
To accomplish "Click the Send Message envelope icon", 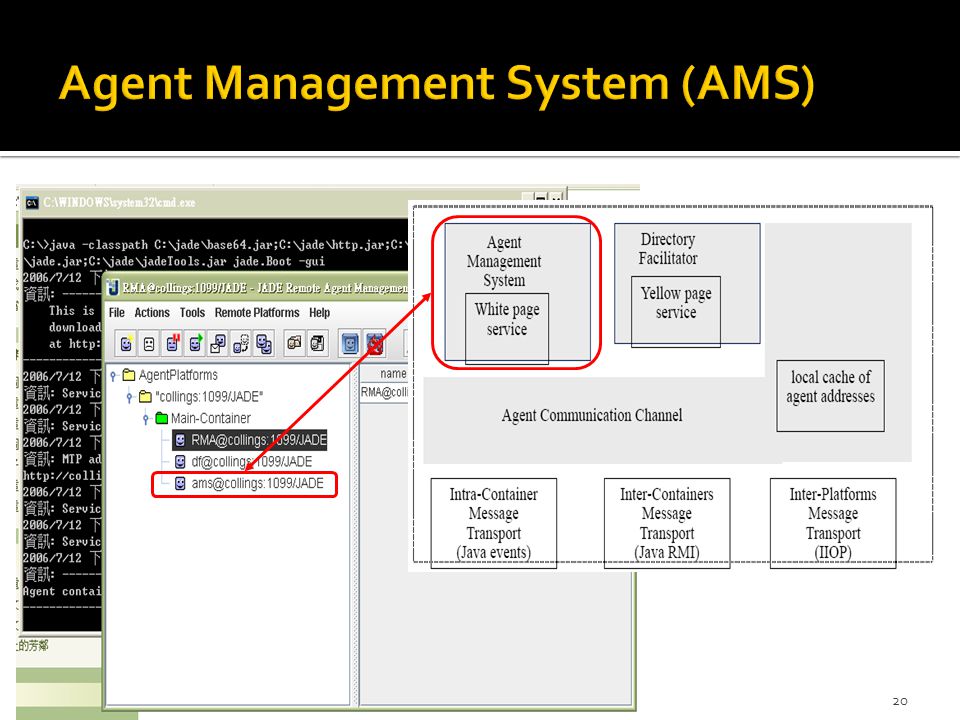I will [x=218, y=343].
